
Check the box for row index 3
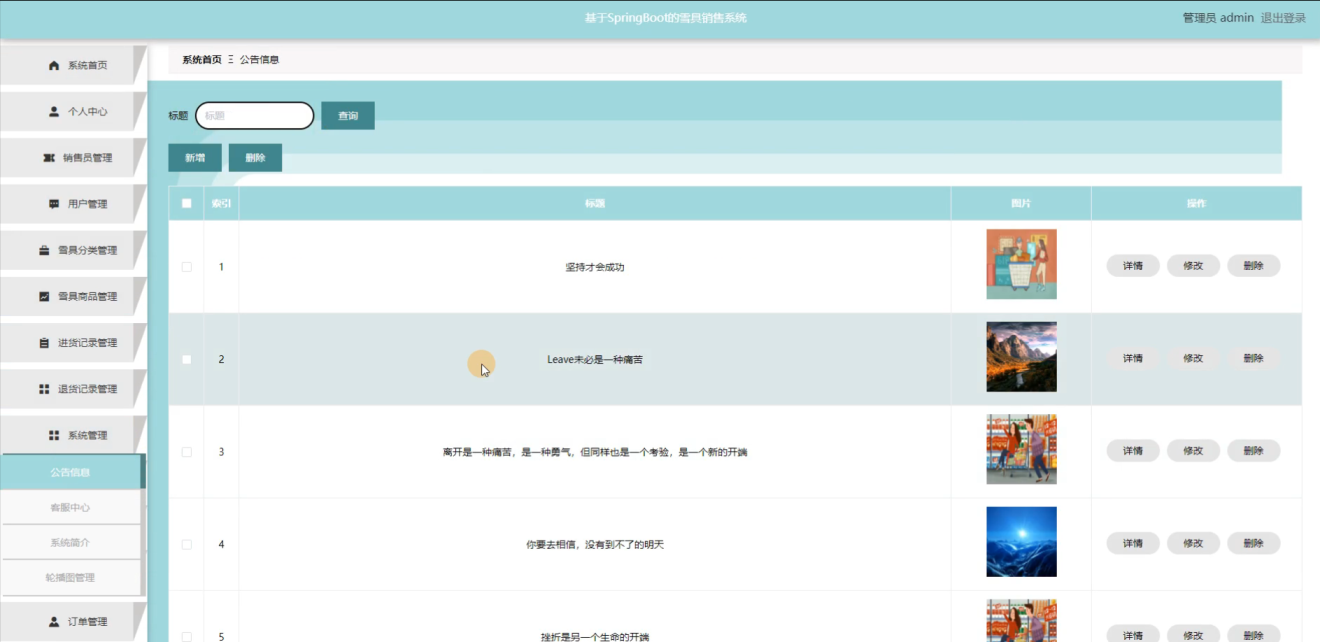[x=186, y=452]
